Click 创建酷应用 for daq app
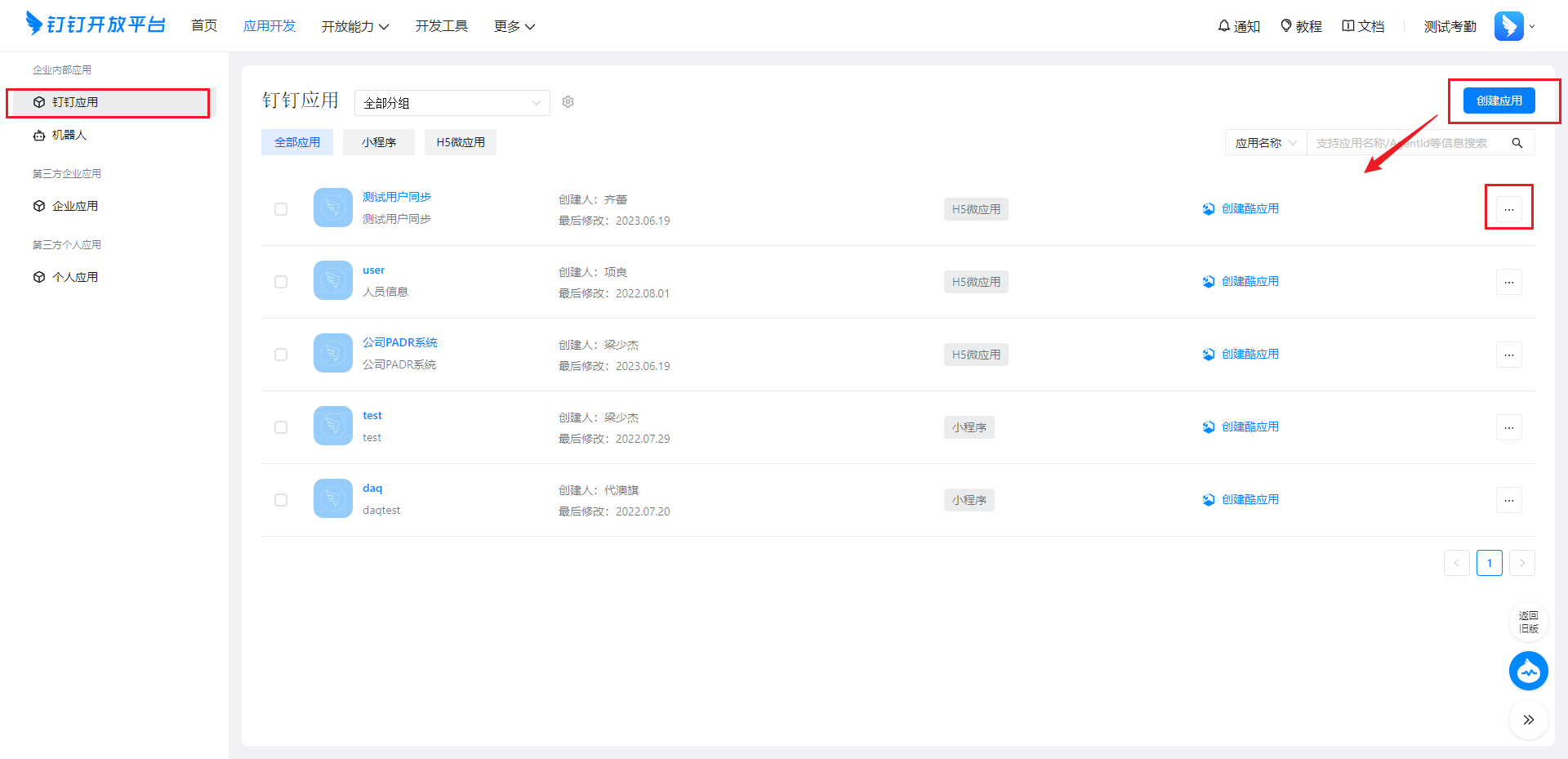The width and height of the screenshot is (1568, 759). tap(1241, 499)
